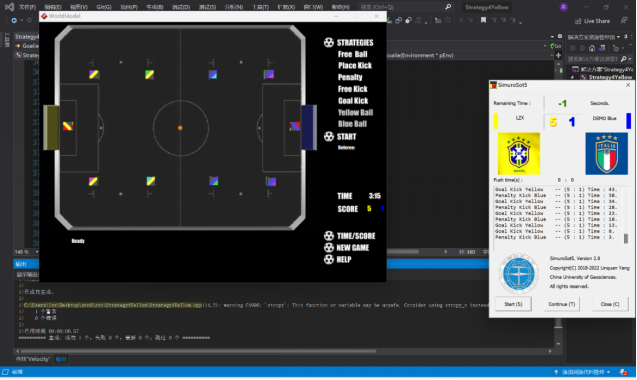Expand the Strategy4Yellow project tree node
The height and width of the screenshot is (380, 637).
pos(572,77)
